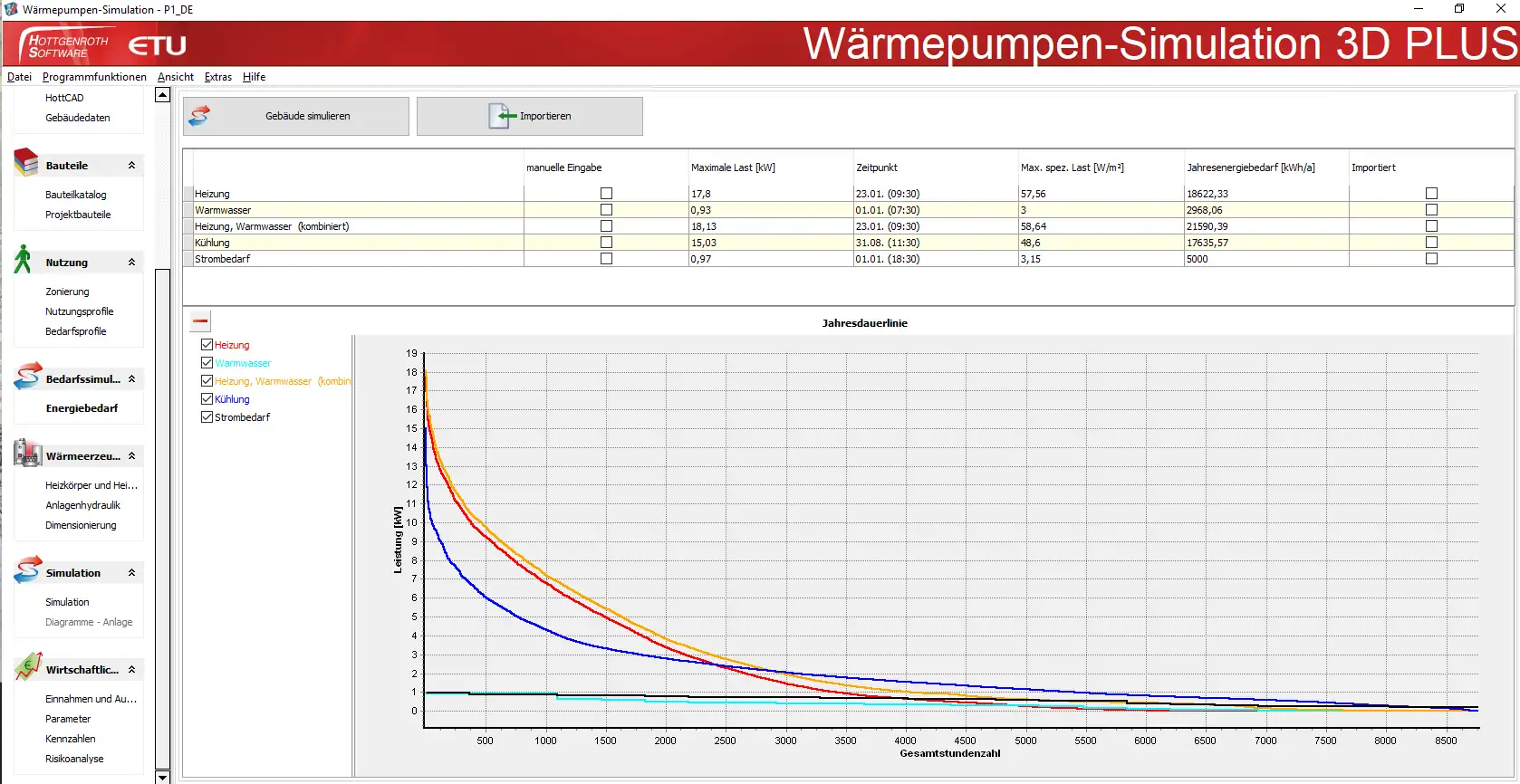The width and height of the screenshot is (1520, 784).
Task: Collapse the Wirtschaftlichkeit section chevron
Action: click(x=131, y=670)
